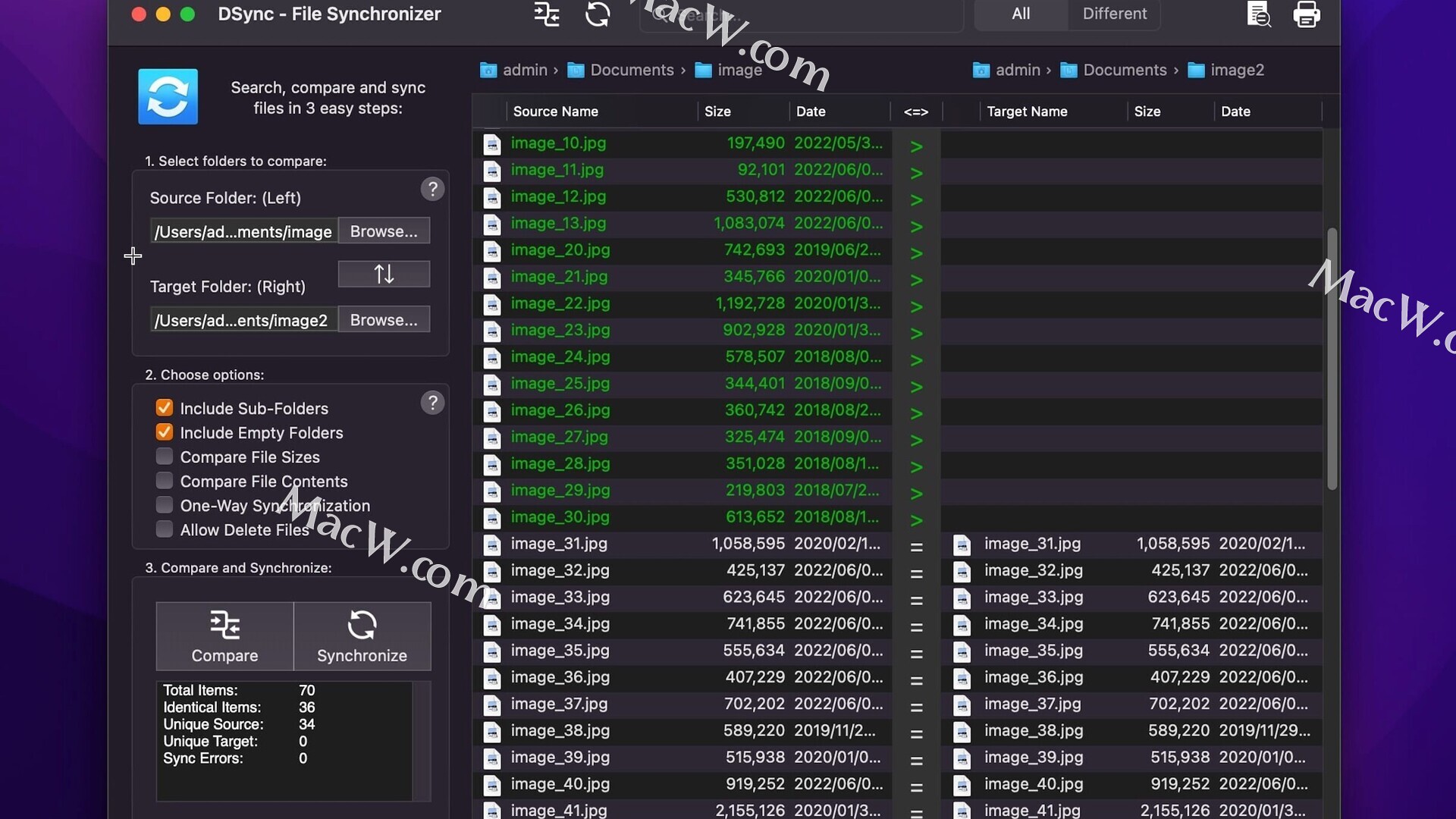Swap source and target folders
This screenshot has height=819, width=1456.
(384, 274)
